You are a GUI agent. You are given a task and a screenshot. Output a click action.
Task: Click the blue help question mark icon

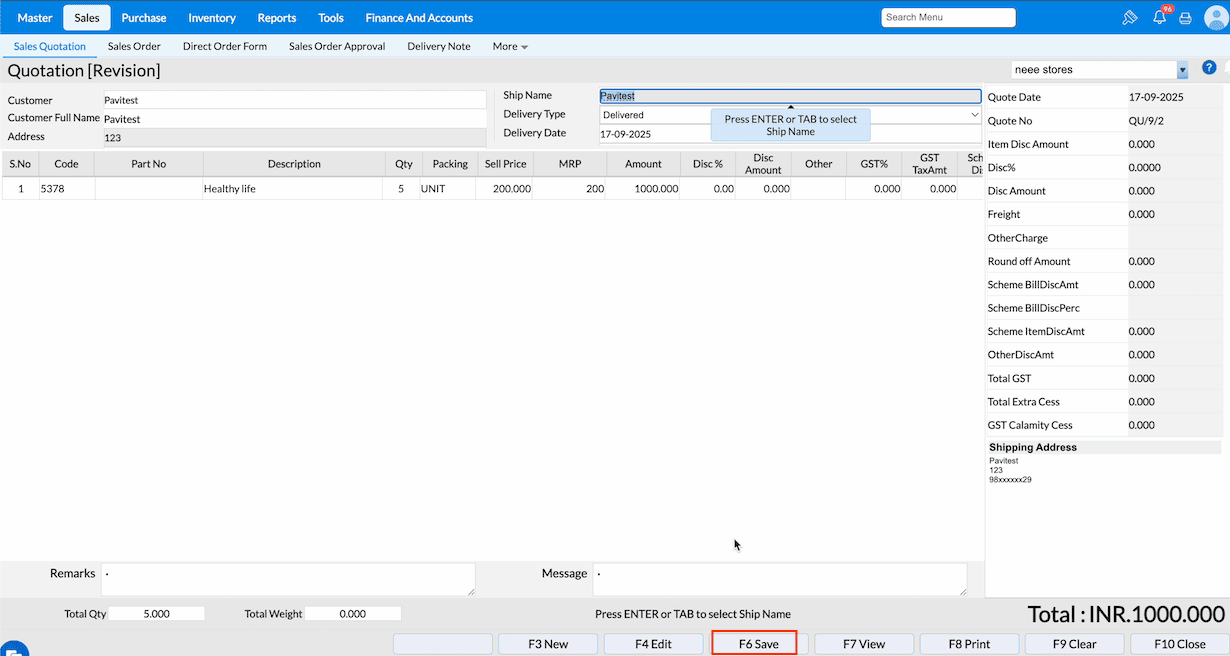point(1209,68)
